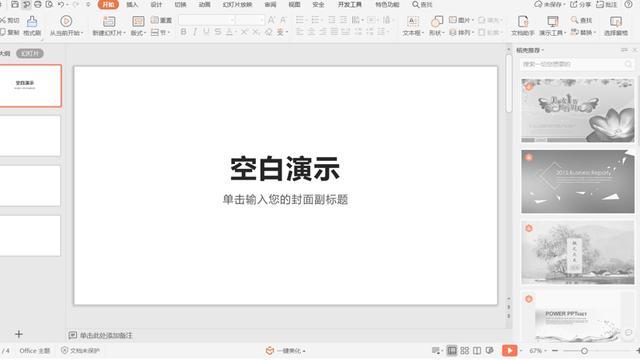This screenshot has width=640, height=360.
Task: Click the zoom slider handle
Action: [x=584, y=351]
